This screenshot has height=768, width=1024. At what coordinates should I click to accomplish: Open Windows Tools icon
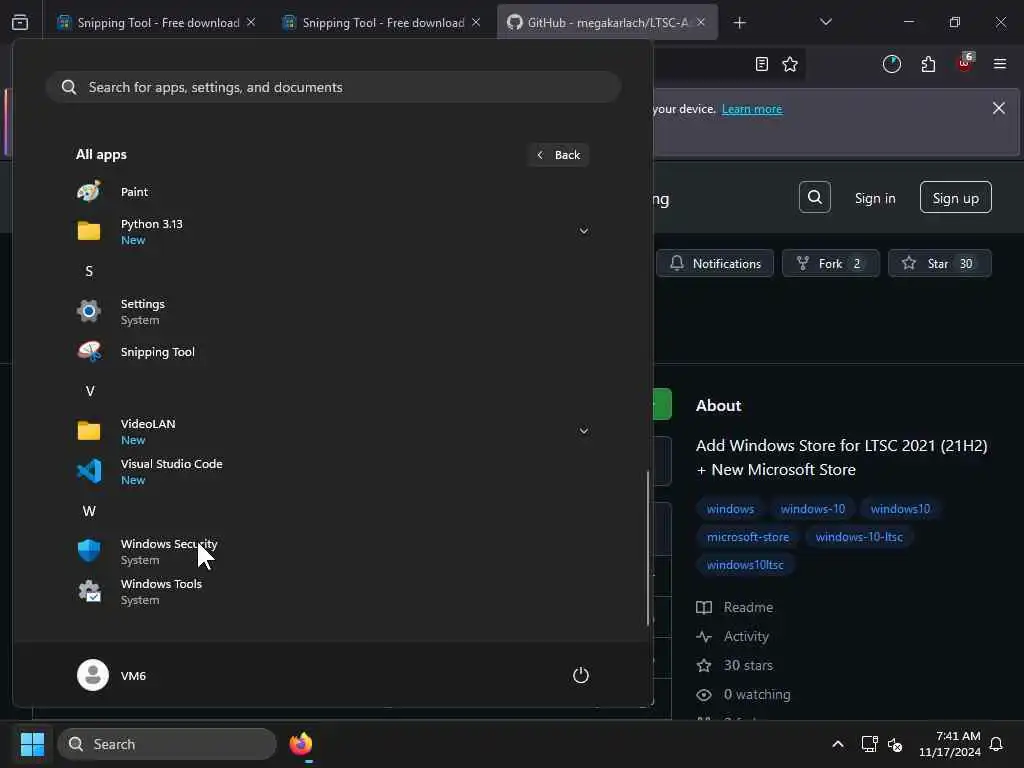coord(89,592)
